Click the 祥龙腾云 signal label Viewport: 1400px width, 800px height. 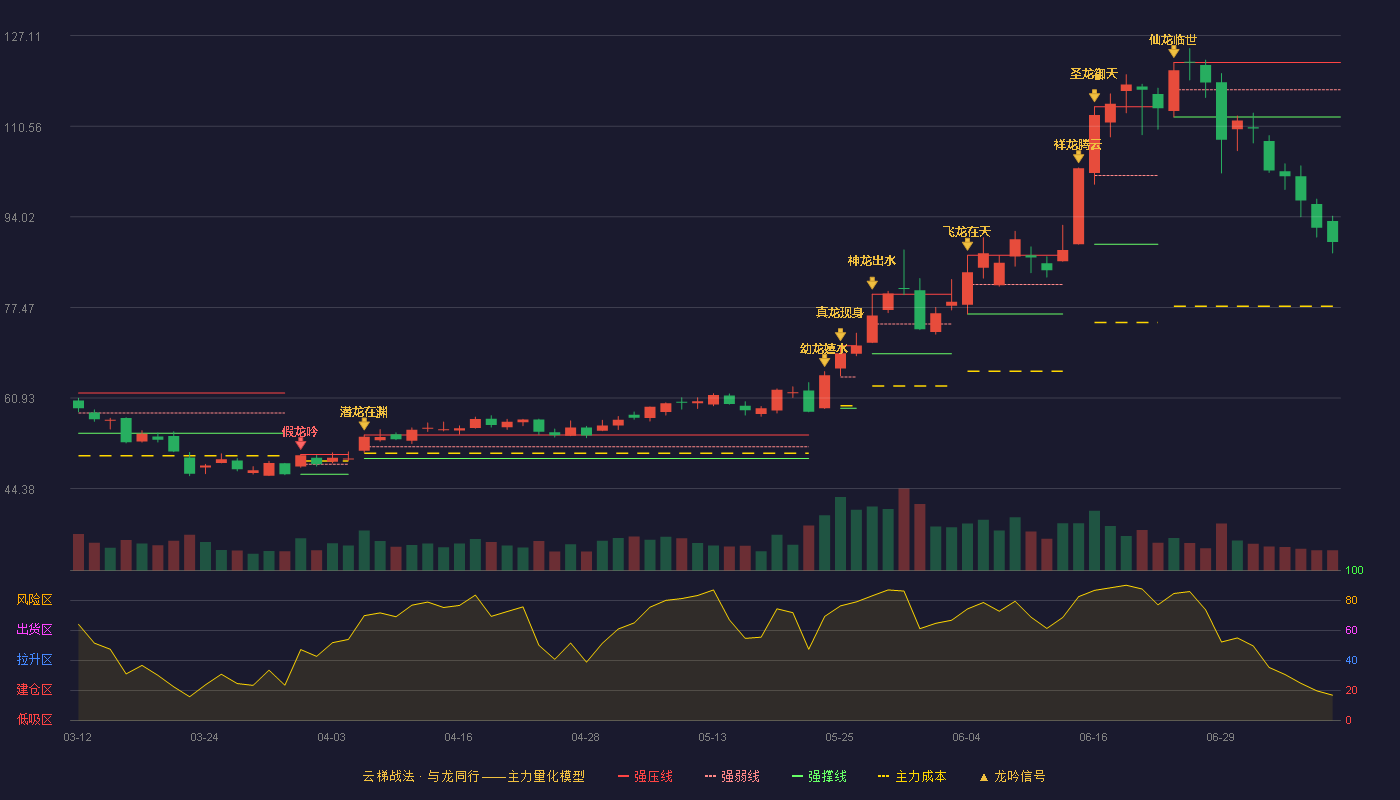click(x=1078, y=145)
